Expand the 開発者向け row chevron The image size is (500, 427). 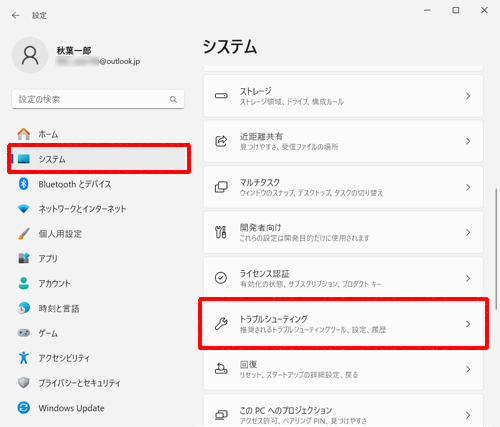pos(468,232)
